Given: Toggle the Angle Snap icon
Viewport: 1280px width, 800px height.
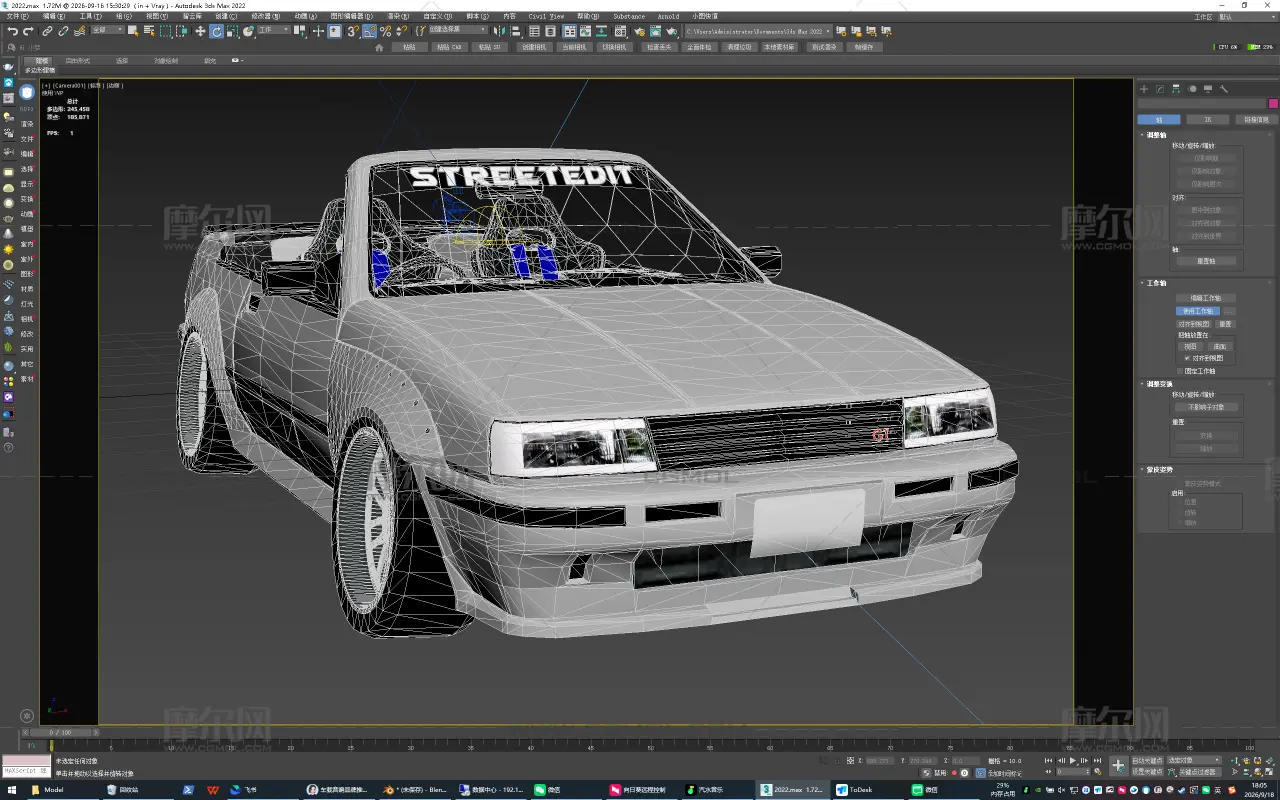Looking at the screenshot, I should [369, 31].
